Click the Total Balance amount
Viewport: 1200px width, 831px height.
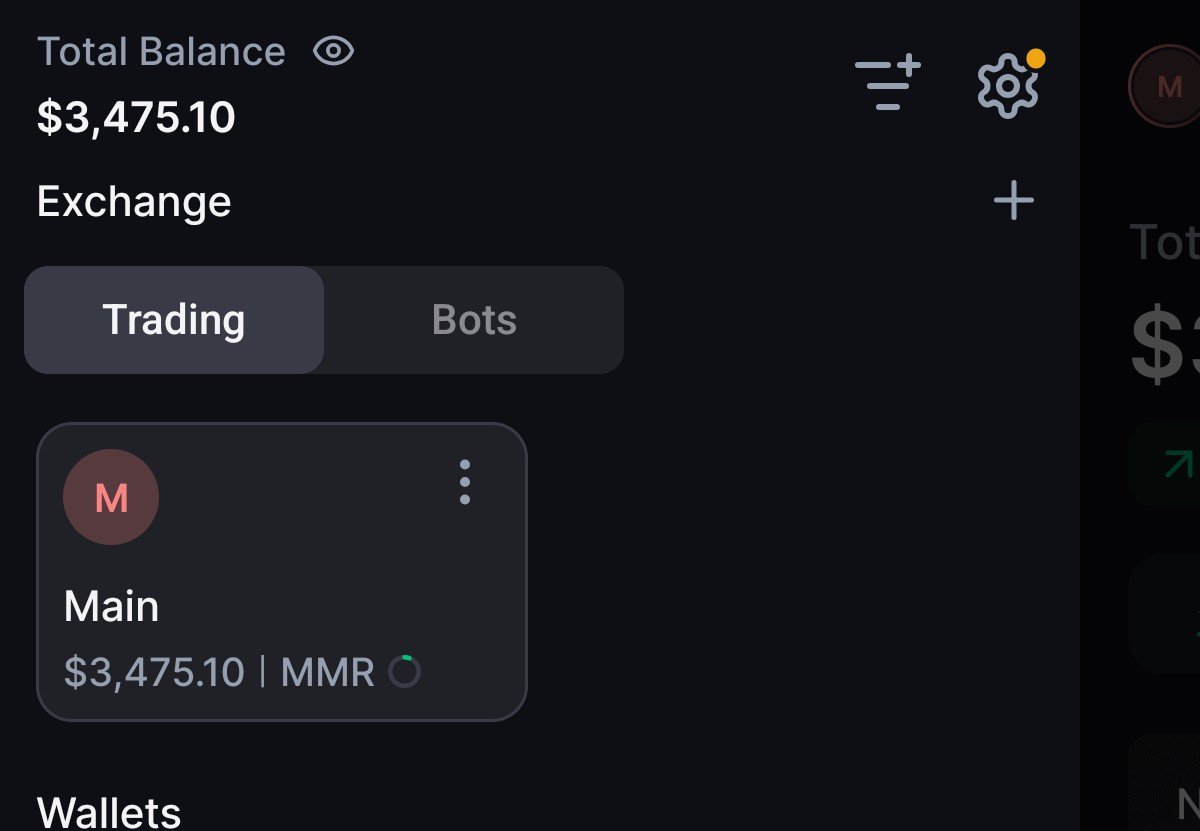pos(136,117)
